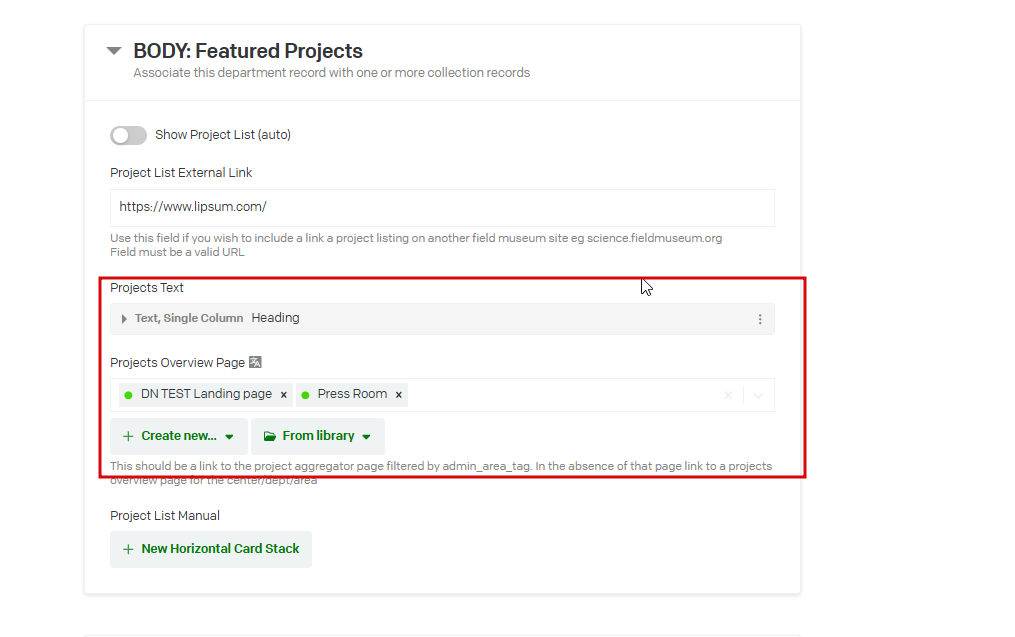Click the translation icon beside Projects Overview Page

point(255,363)
